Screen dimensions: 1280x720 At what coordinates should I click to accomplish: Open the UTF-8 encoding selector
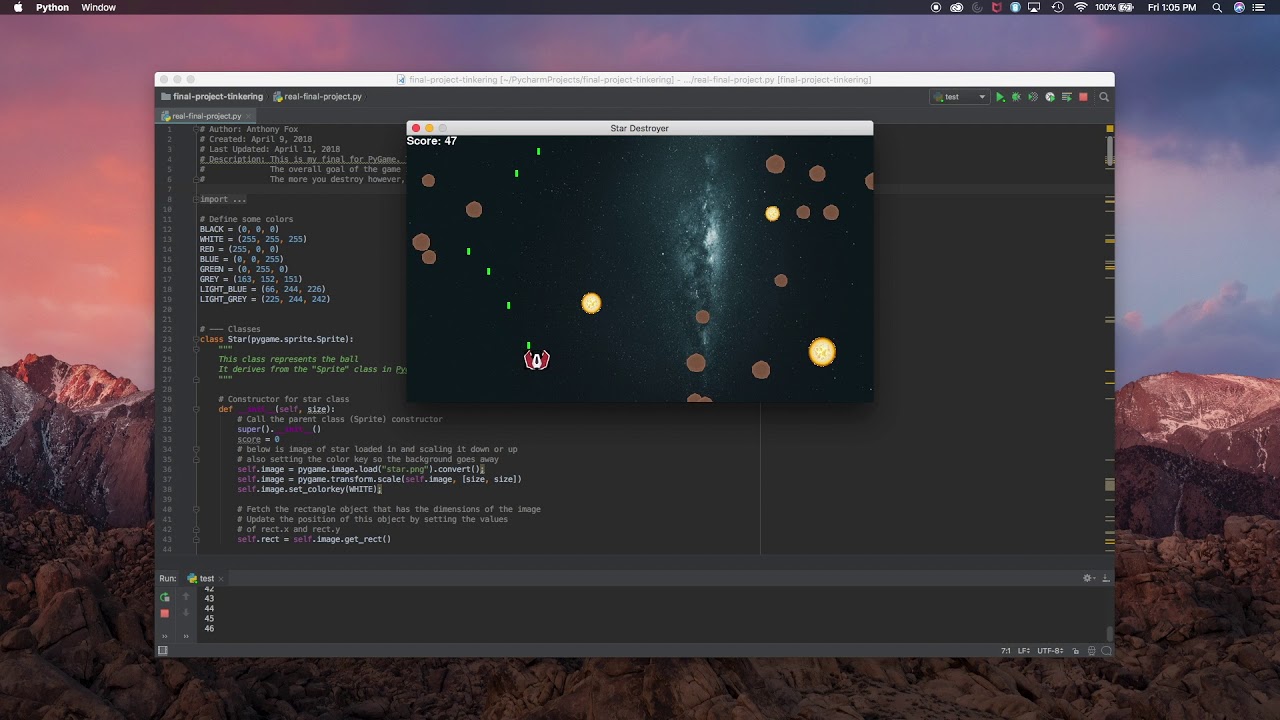(1050, 650)
